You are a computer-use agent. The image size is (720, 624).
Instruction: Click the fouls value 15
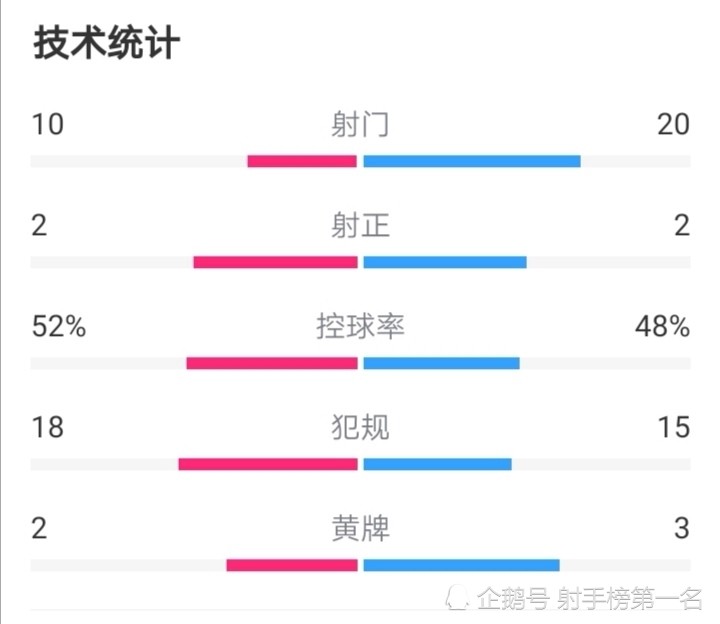[674, 427]
